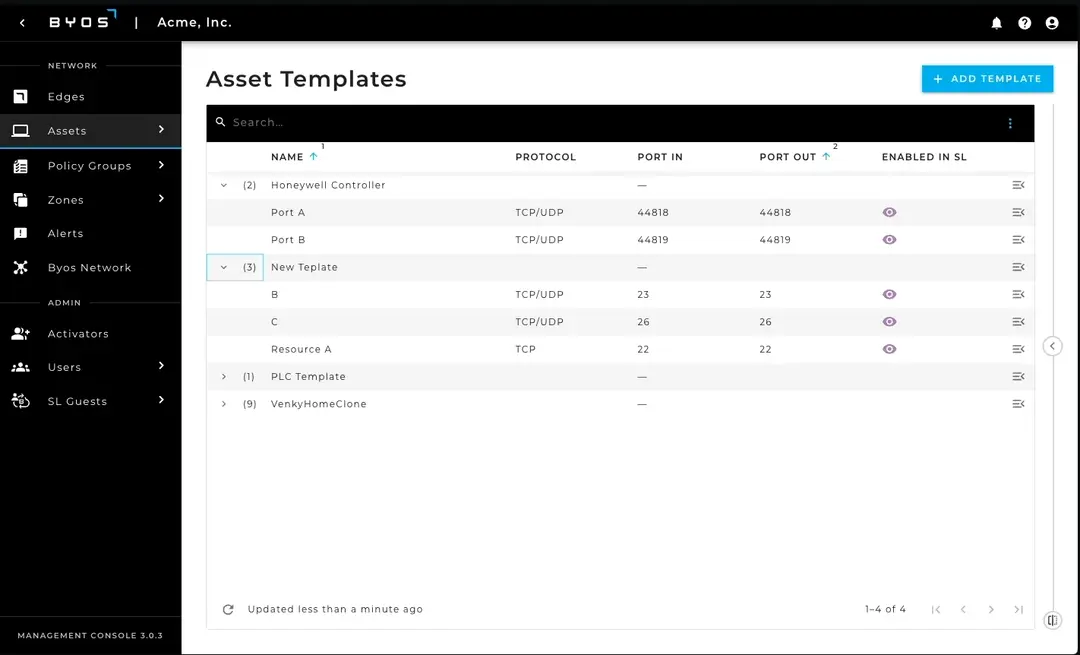This screenshot has width=1080, height=655.
Task: Click the Alerts sidebar icon
Action: [21, 233]
